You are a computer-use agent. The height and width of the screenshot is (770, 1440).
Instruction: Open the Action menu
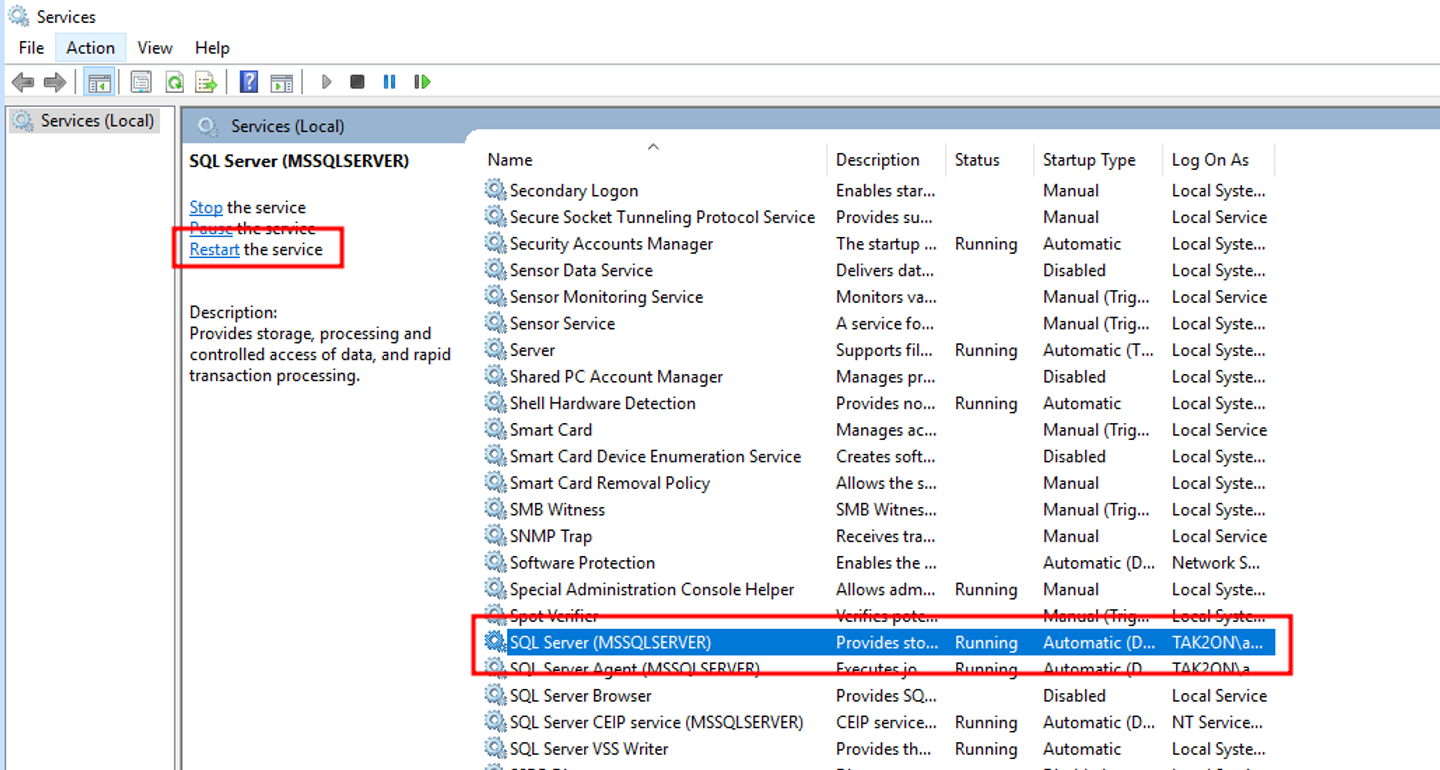point(90,48)
